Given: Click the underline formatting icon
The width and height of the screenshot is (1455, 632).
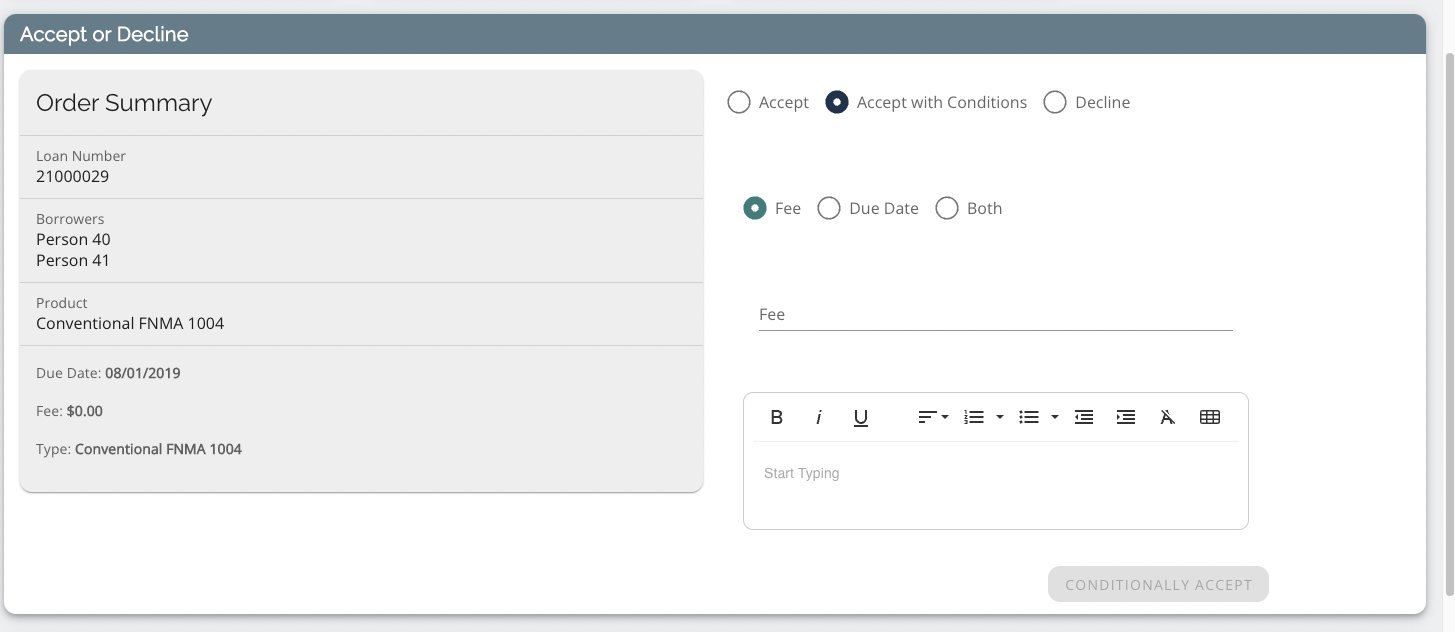Looking at the screenshot, I should [x=860, y=418].
